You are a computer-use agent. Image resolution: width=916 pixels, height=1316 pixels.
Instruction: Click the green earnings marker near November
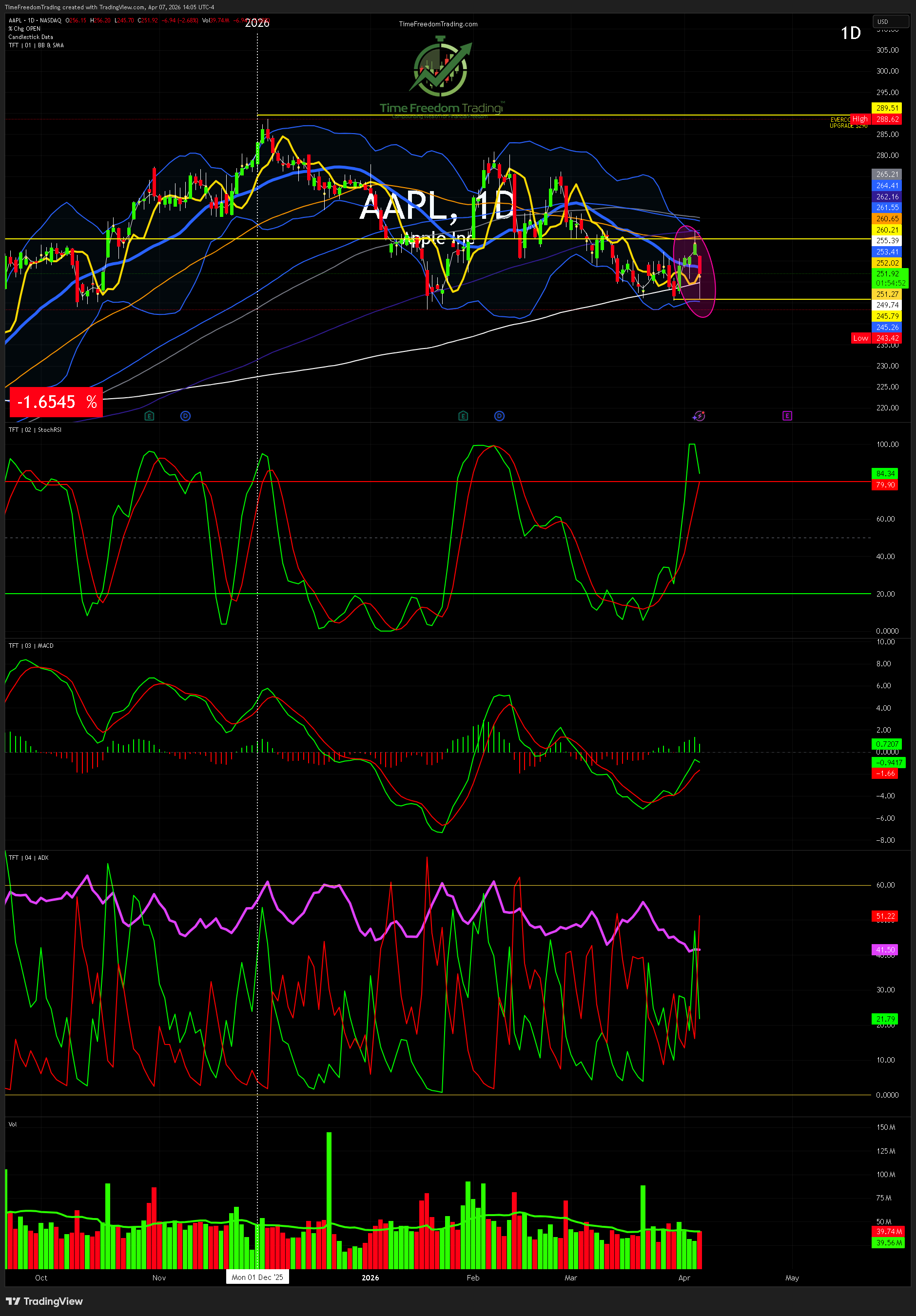[149, 416]
